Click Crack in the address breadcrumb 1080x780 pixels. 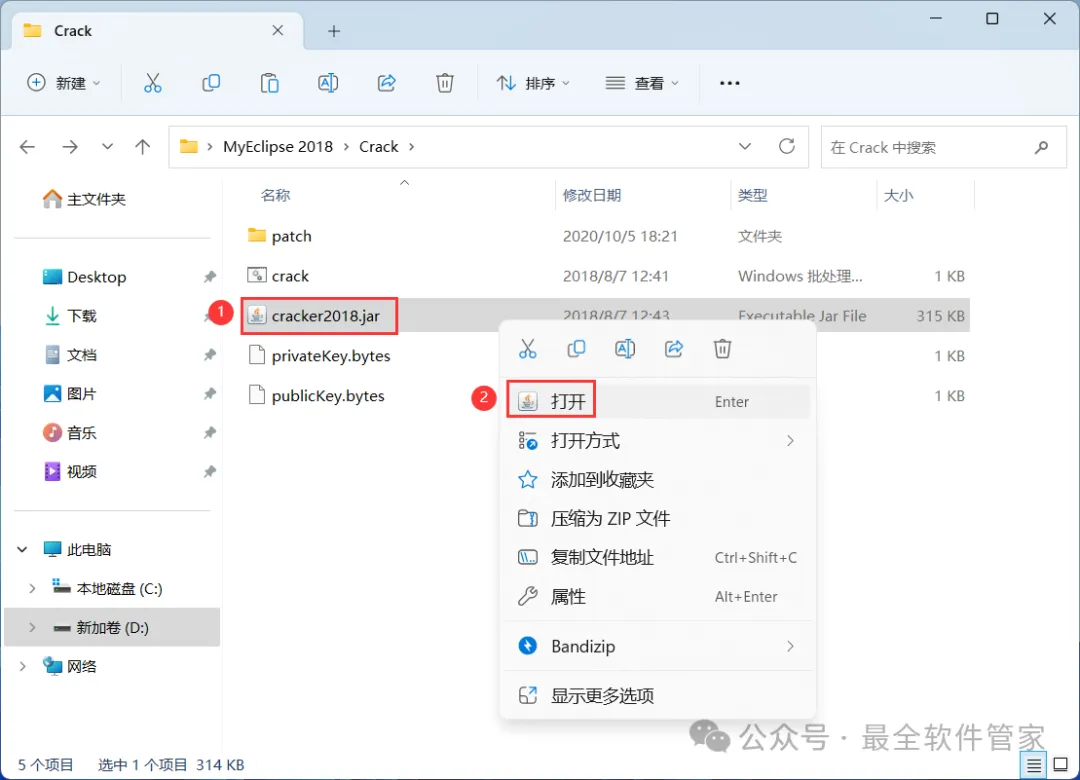[x=378, y=147]
